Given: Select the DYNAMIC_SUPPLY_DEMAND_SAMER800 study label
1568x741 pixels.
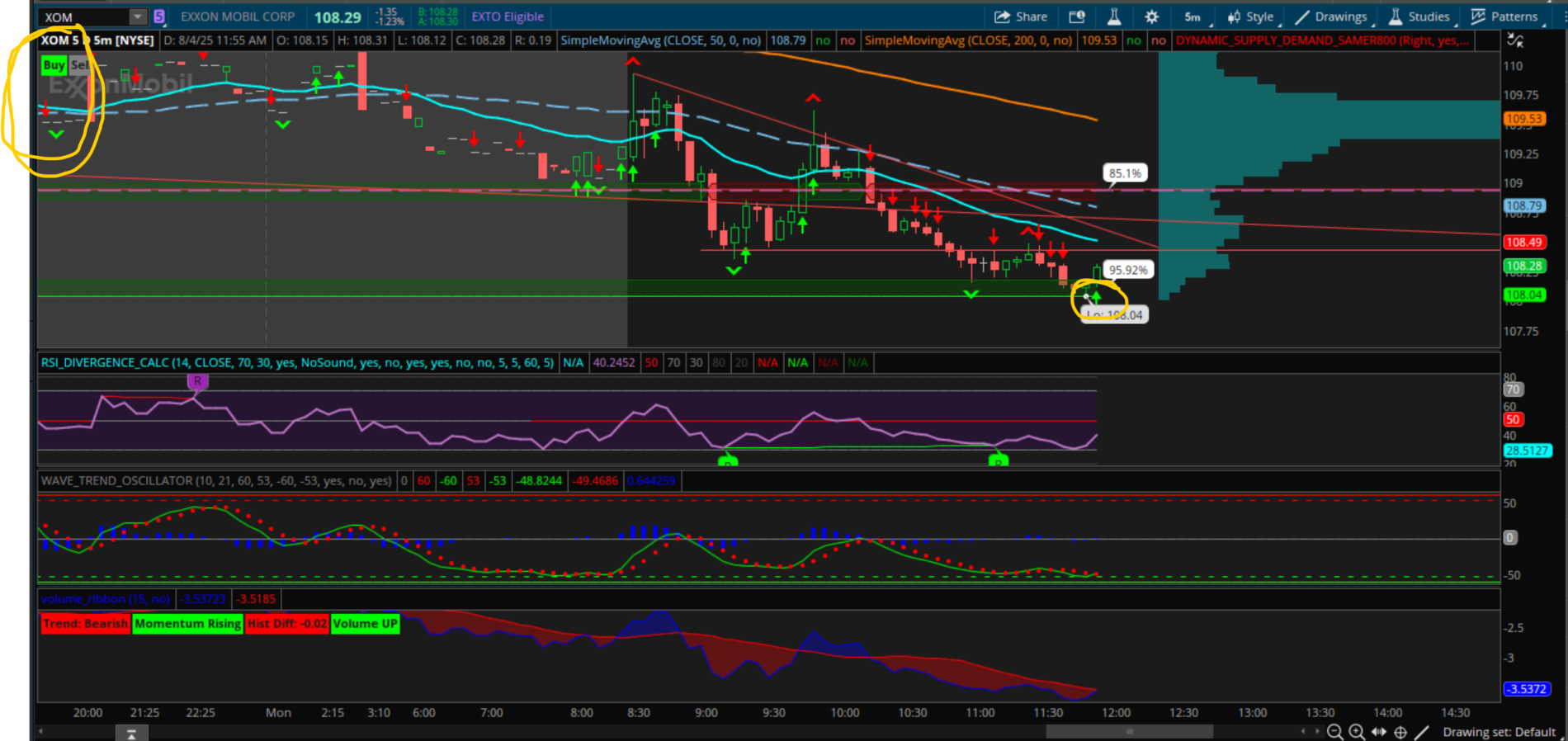Looking at the screenshot, I should click(1322, 40).
